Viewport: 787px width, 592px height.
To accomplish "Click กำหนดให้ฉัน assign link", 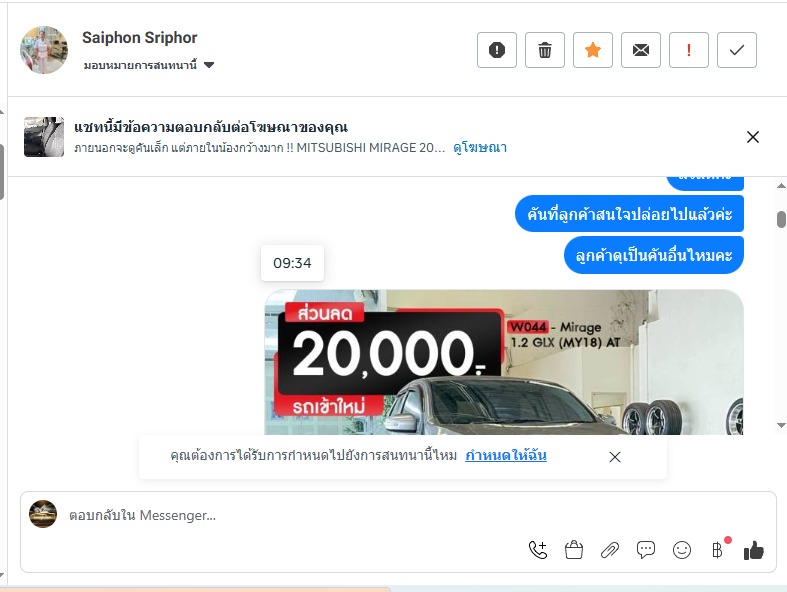I will [506, 455].
